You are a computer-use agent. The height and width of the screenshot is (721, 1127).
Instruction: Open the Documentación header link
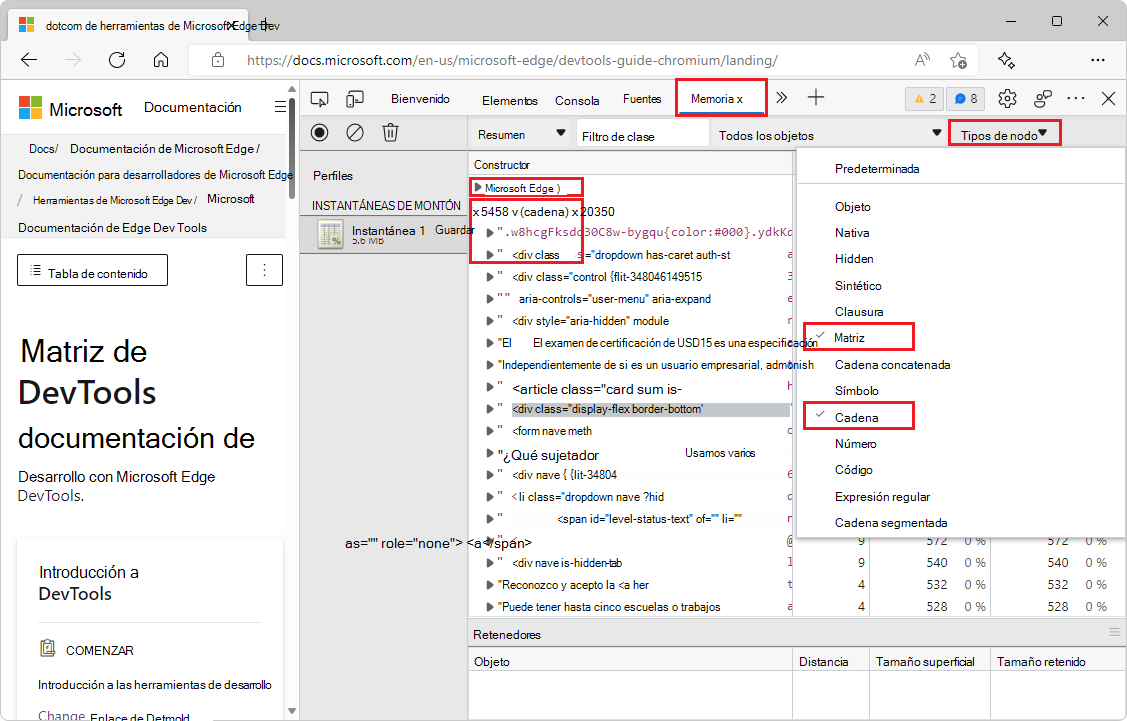[x=193, y=107]
